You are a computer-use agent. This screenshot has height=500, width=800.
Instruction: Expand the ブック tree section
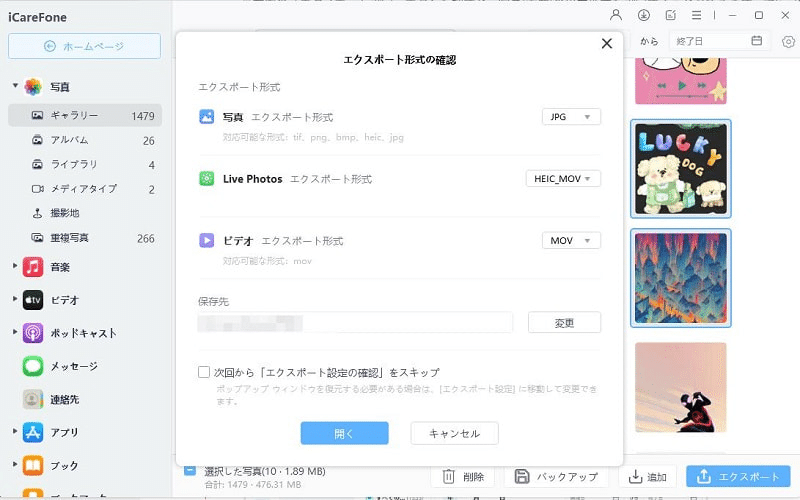click(15, 464)
